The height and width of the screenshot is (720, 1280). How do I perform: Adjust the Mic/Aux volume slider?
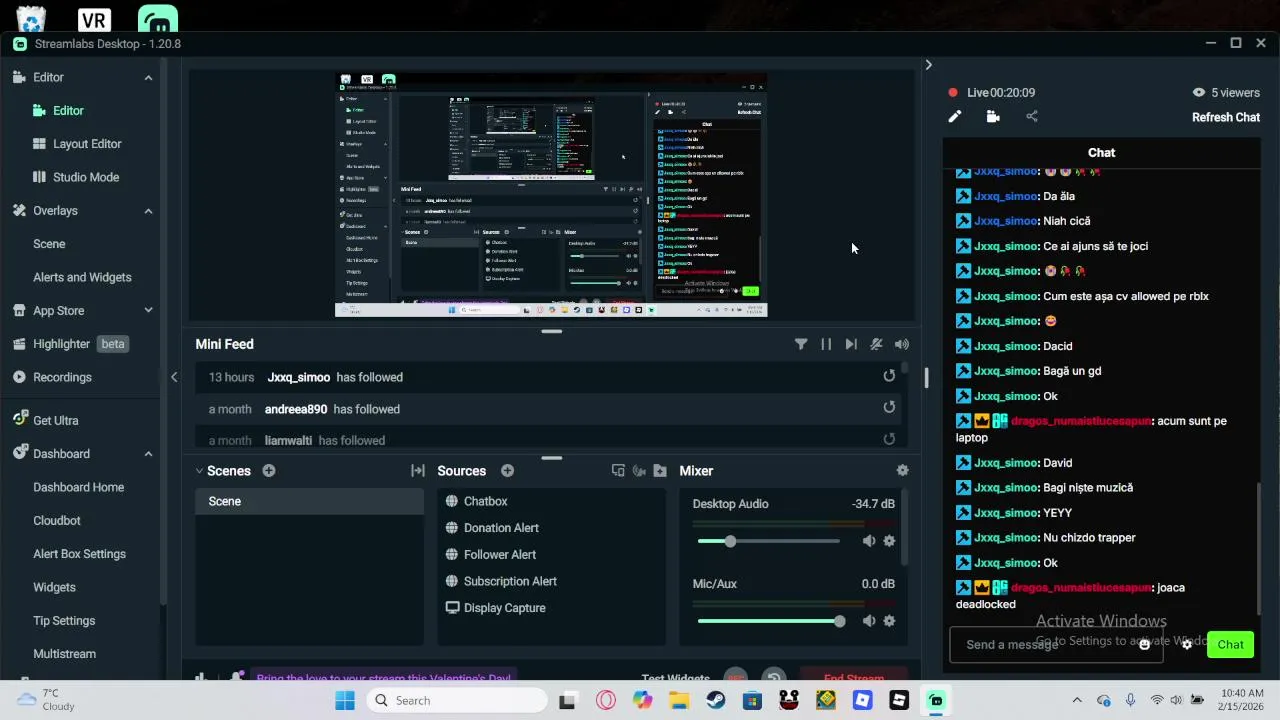click(771, 621)
